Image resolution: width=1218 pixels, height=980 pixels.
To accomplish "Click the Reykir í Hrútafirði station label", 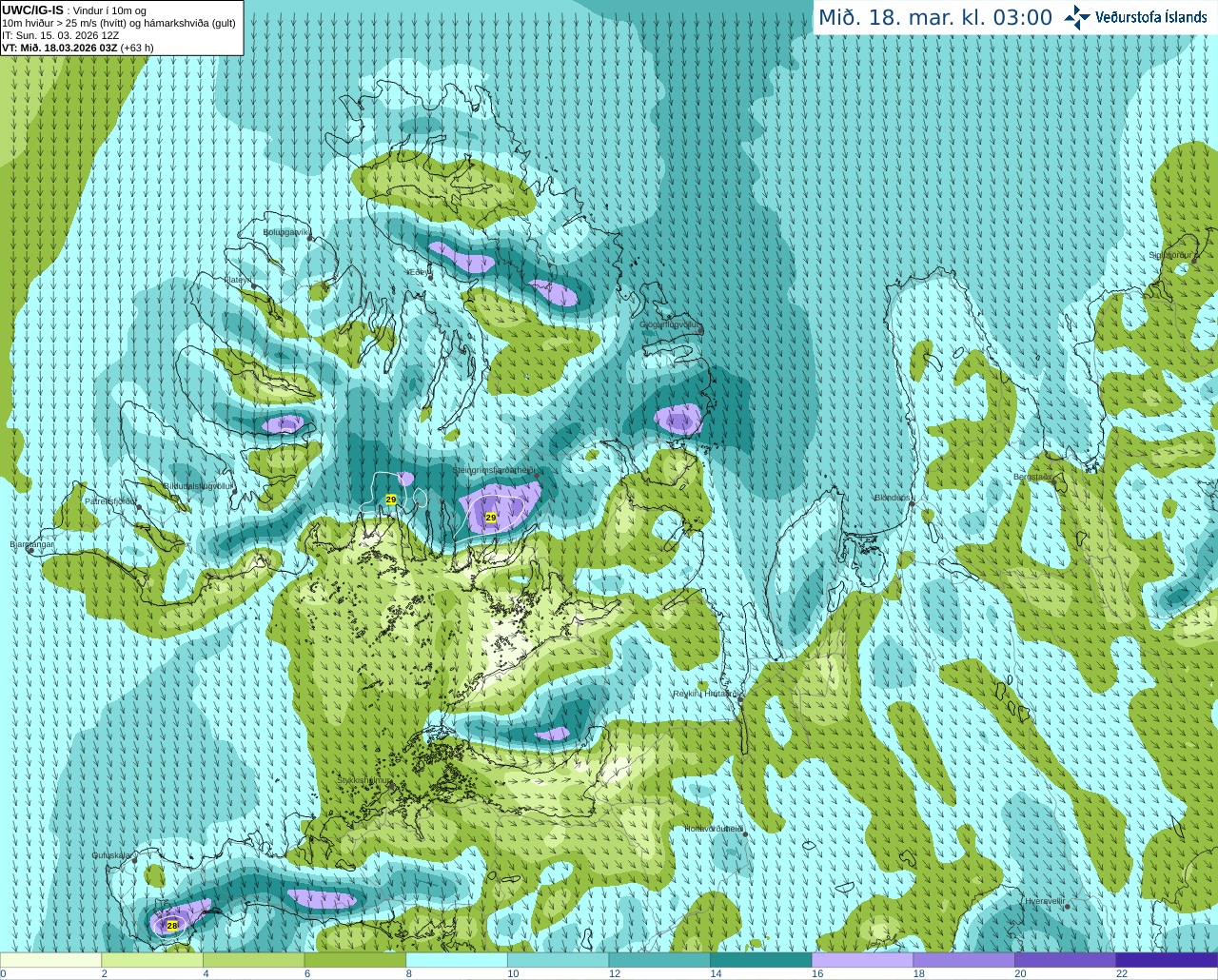I will coord(706,694).
